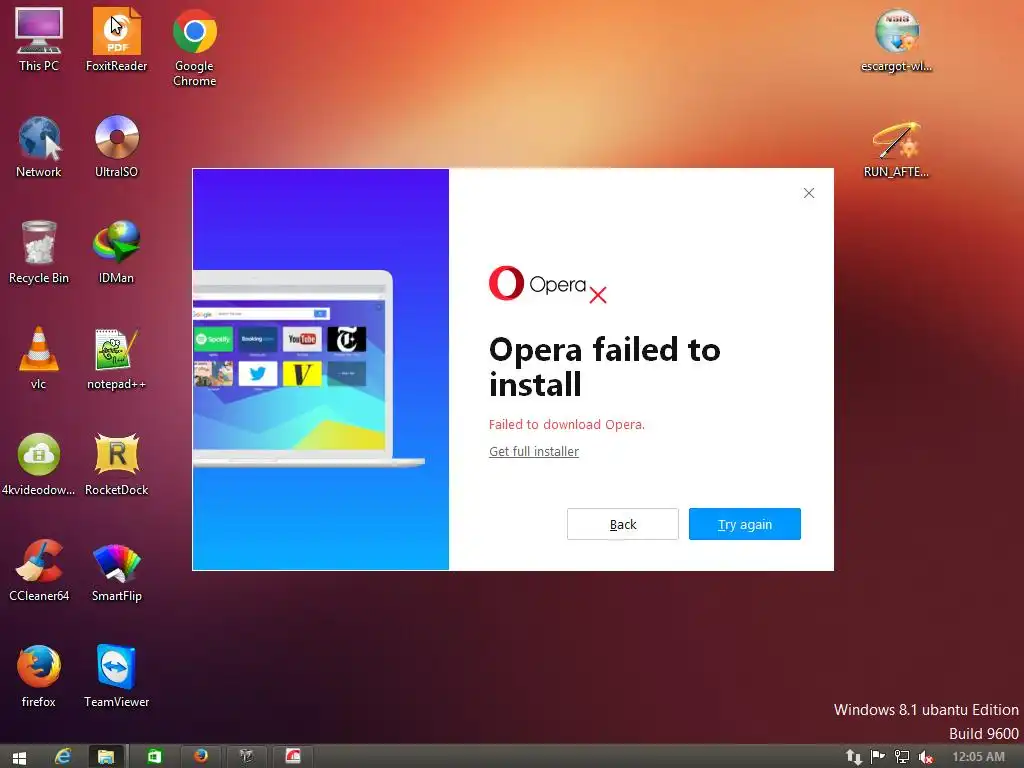The image size is (1024, 768).
Task: Click the Back button
Action: pos(622,524)
